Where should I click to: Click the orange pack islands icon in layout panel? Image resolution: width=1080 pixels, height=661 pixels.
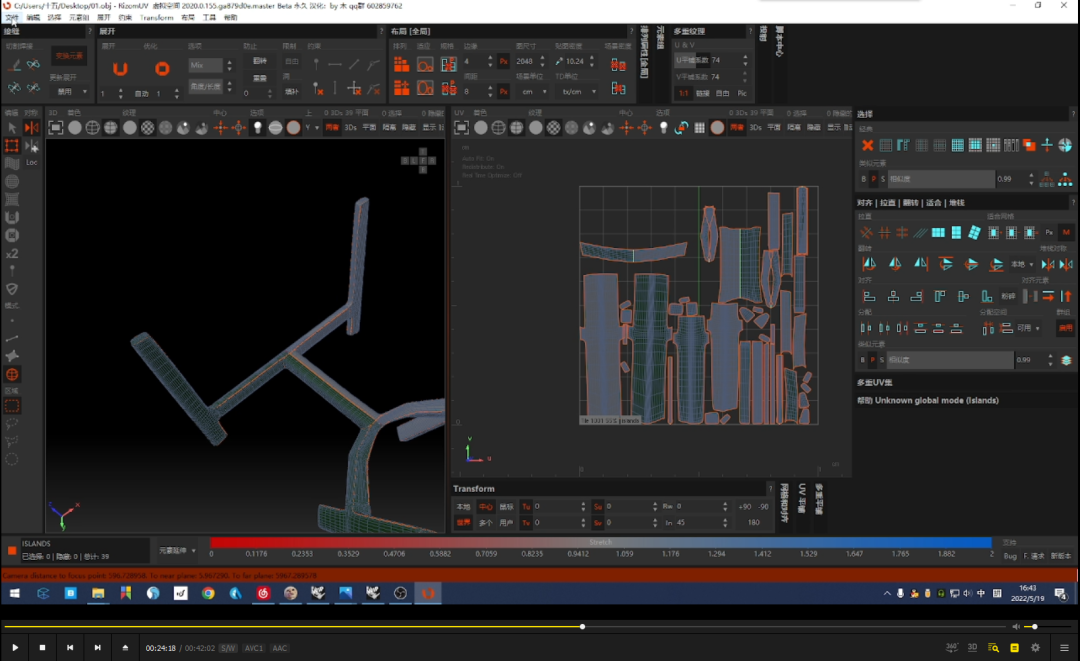tap(401, 65)
